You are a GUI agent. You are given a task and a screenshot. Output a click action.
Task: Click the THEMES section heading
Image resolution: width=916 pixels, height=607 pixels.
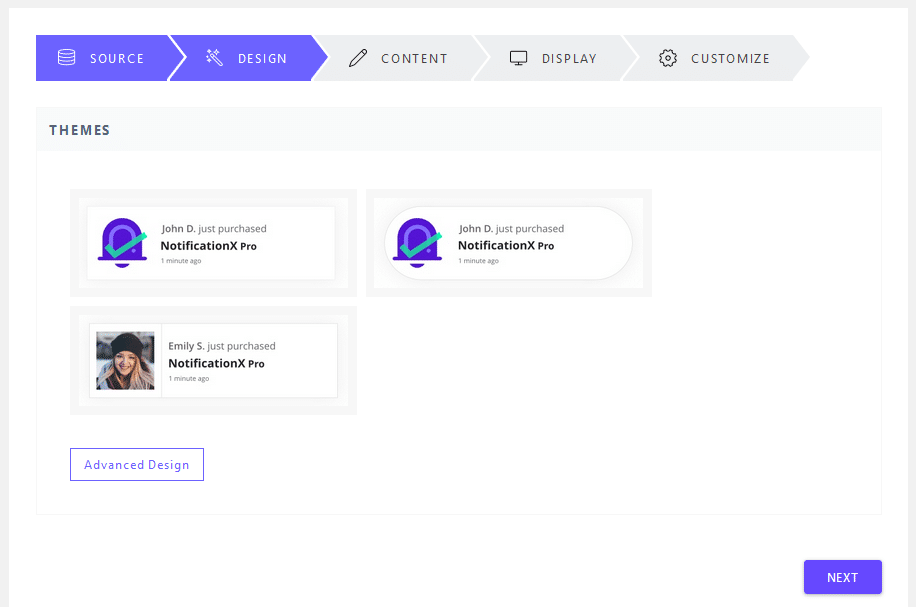(x=79, y=130)
